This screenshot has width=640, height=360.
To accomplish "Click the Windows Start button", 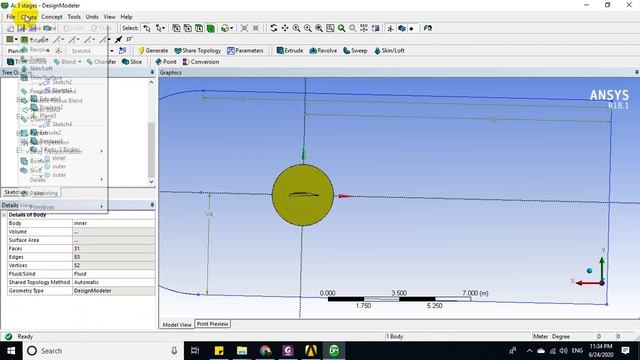I will click(11, 351).
